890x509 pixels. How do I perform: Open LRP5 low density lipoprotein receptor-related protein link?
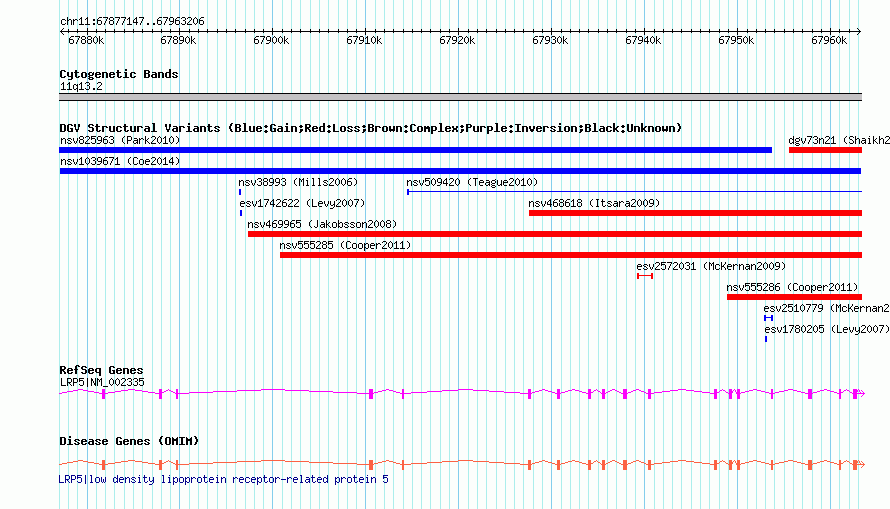click(x=224, y=479)
